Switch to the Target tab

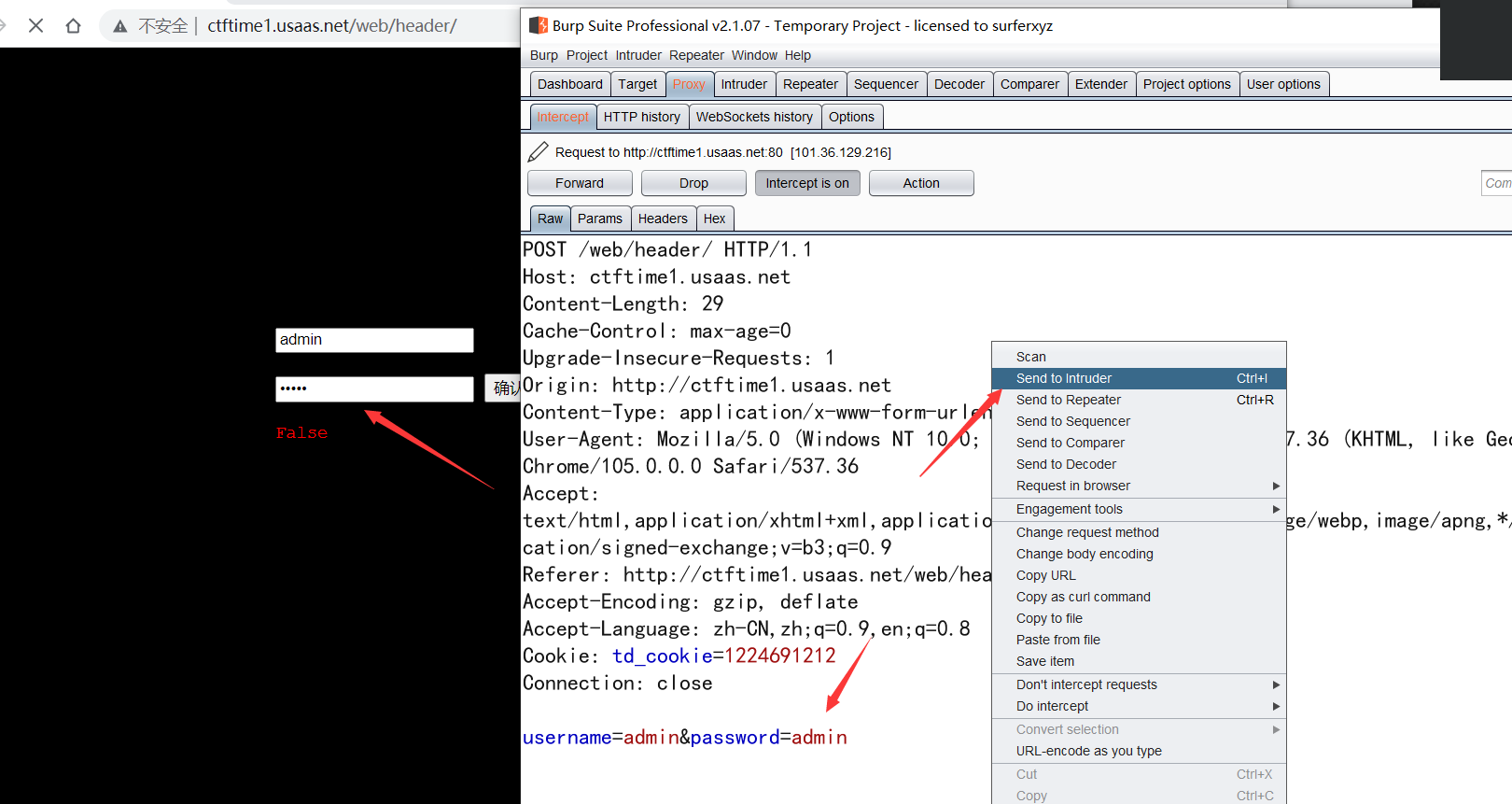click(637, 84)
